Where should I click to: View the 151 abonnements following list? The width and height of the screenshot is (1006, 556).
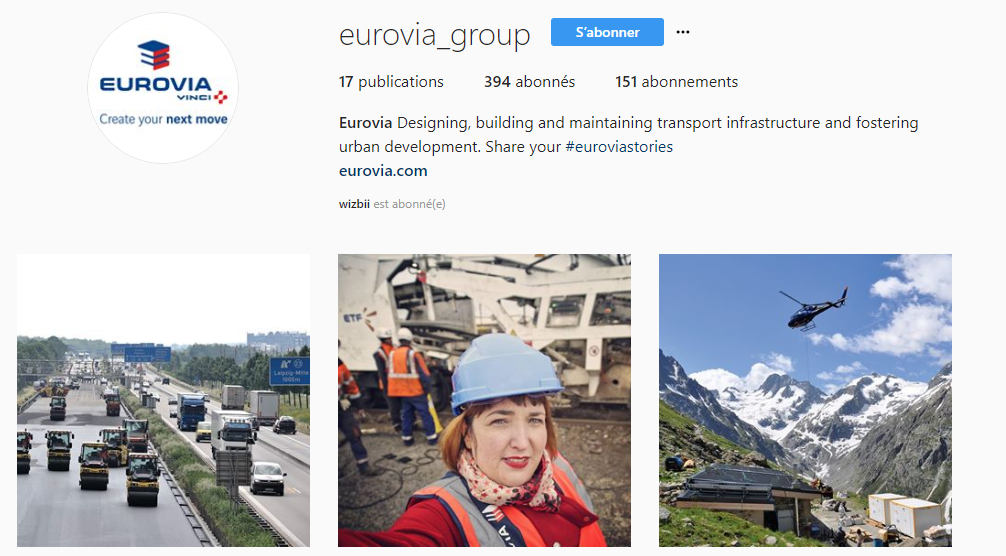pos(676,82)
